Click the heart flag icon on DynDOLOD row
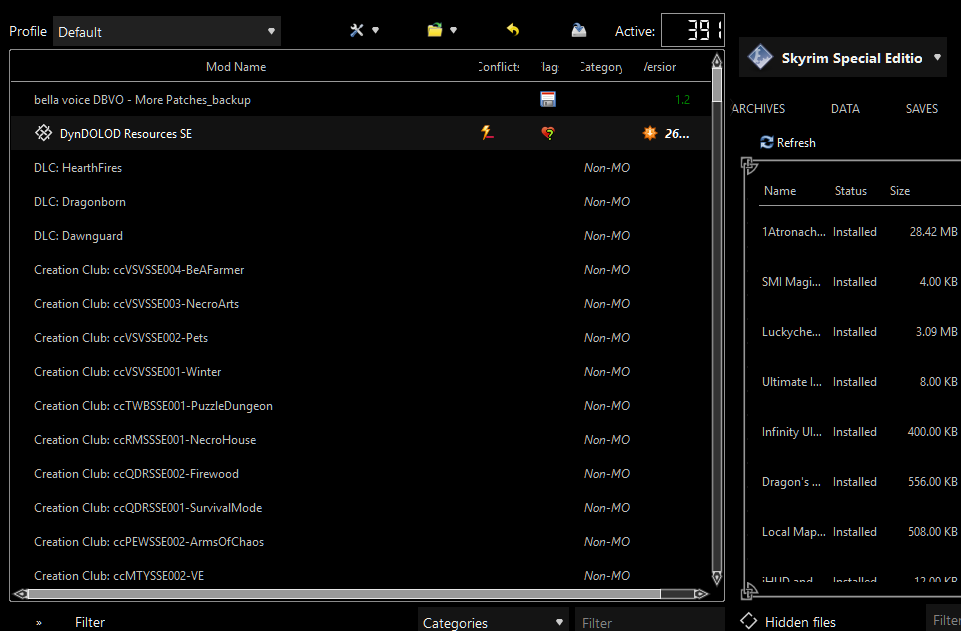This screenshot has width=961, height=631. point(548,133)
